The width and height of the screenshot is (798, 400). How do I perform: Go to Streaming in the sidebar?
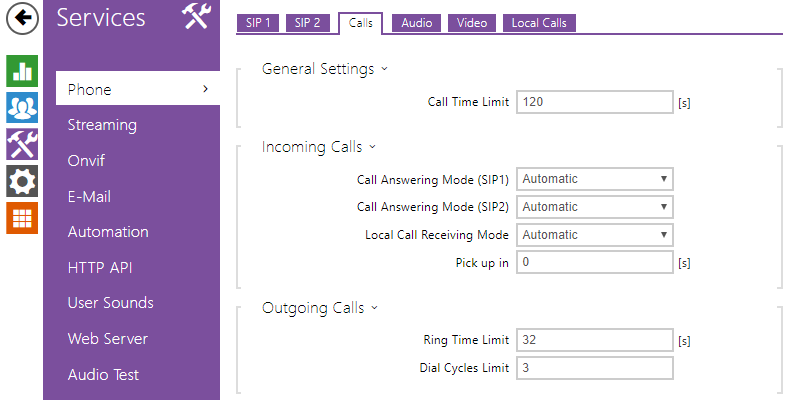click(x=102, y=125)
